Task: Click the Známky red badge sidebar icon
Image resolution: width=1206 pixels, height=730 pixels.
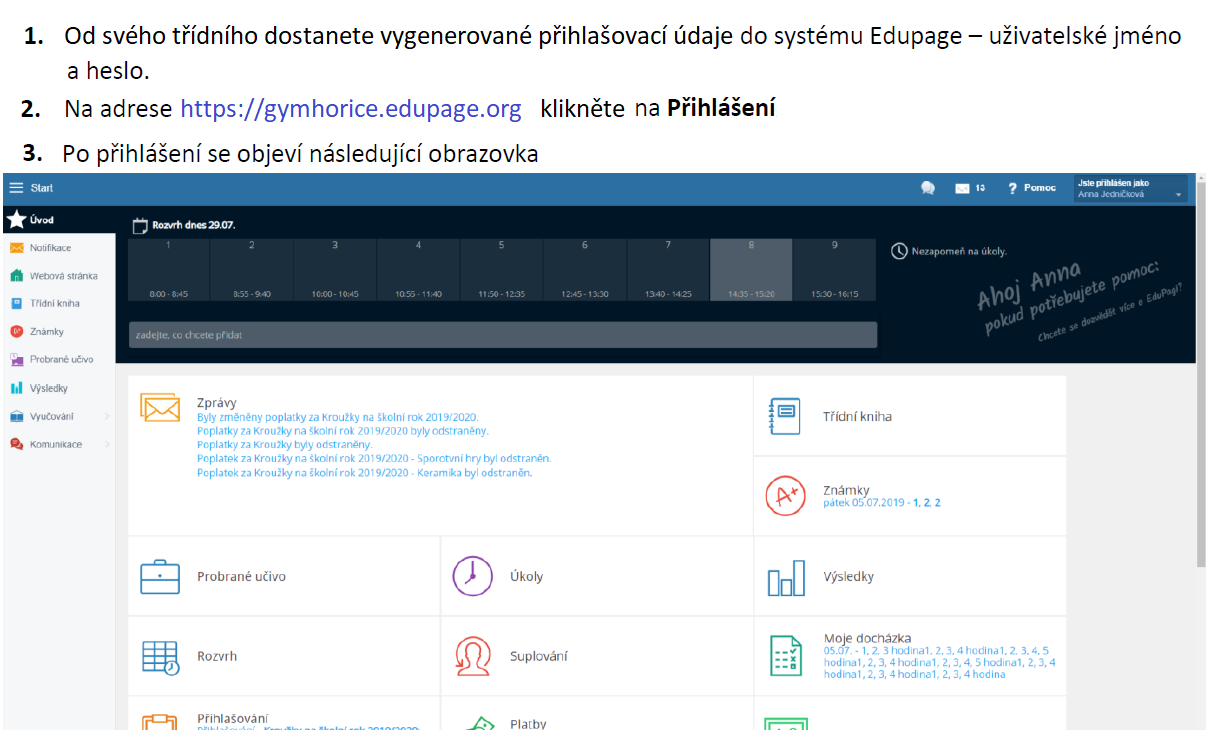Action: pos(16,331)
